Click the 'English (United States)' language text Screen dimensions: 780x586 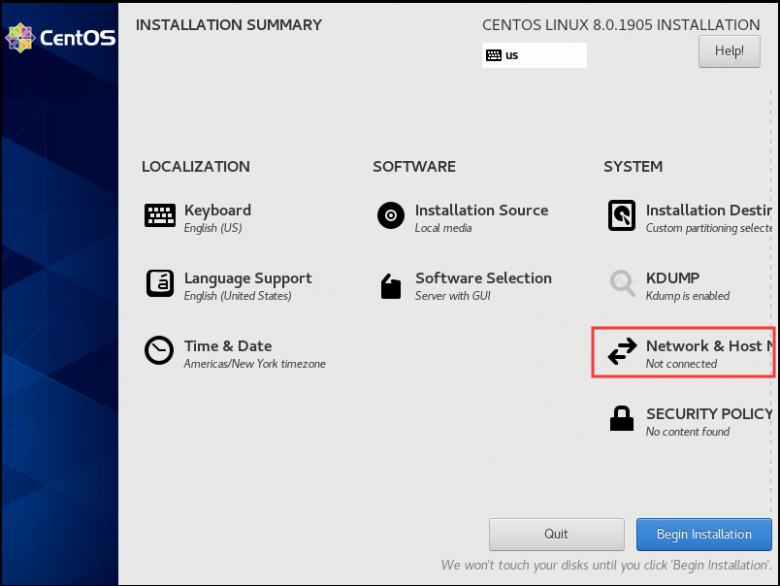(x=237, y=296)
